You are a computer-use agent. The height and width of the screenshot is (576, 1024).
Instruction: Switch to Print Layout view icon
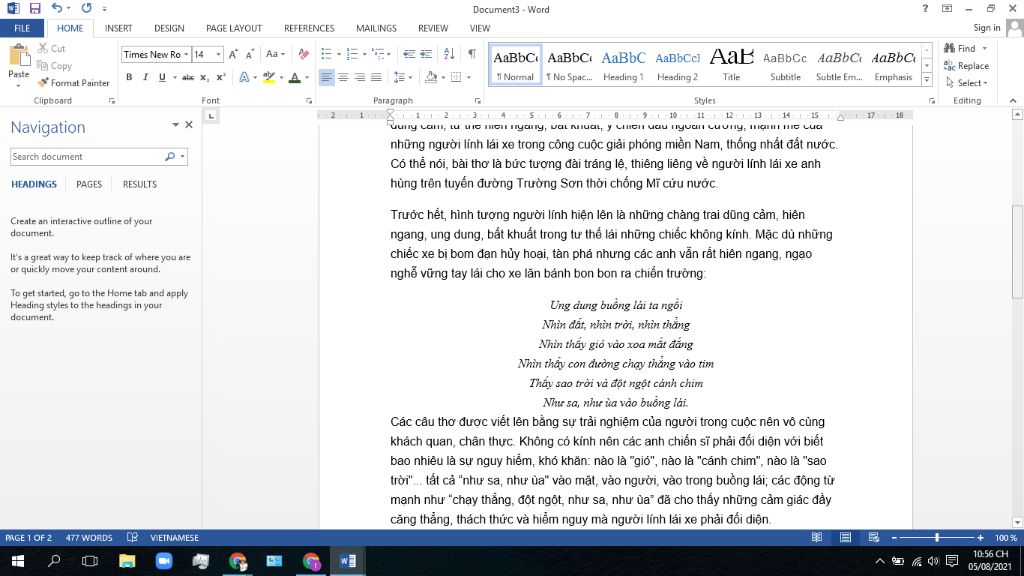[x=846, y=537]
